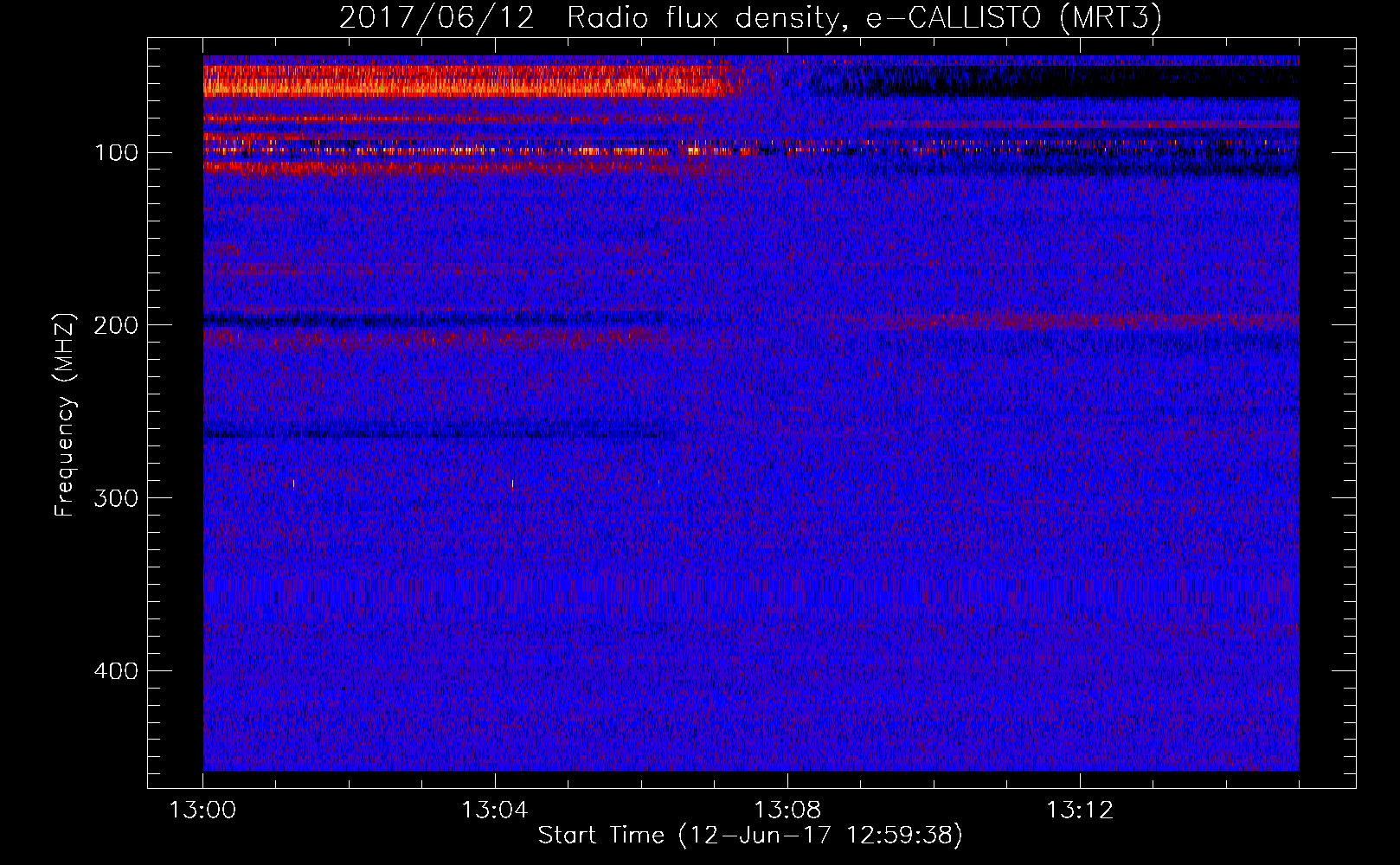Click the 13:00 time tick label
The height and width of the screenshot is (865, 1400).
click(x=202, y=811)
